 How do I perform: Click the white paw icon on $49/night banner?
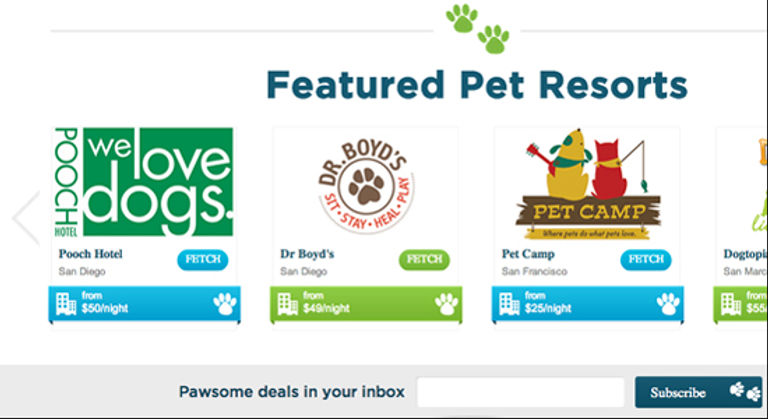click(x=447, y=304)
